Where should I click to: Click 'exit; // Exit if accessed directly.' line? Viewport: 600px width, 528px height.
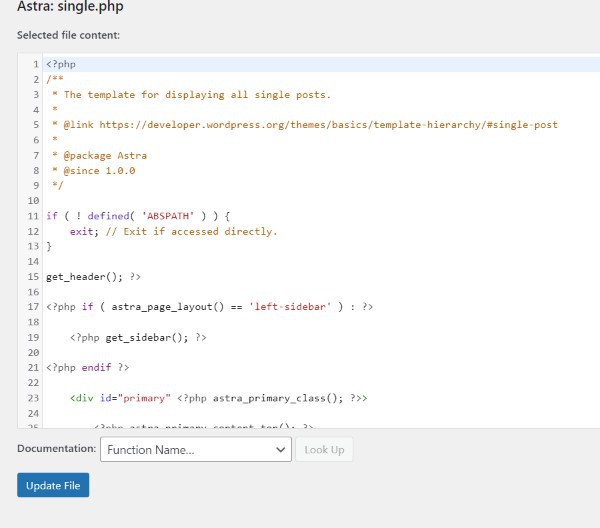(x=173, y=231)
